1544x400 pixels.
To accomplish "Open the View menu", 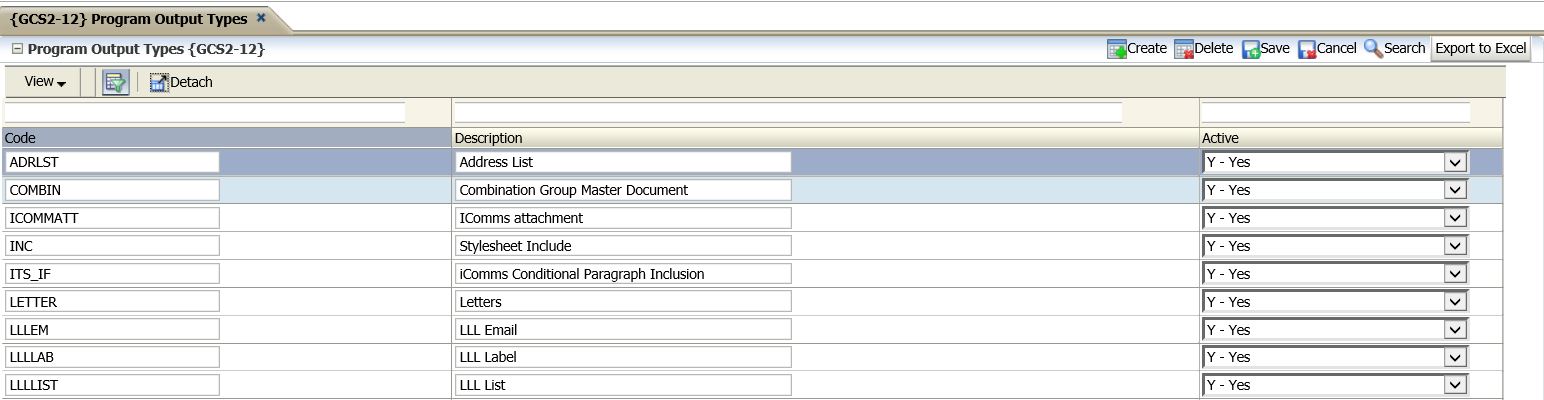I will [45, 82].
